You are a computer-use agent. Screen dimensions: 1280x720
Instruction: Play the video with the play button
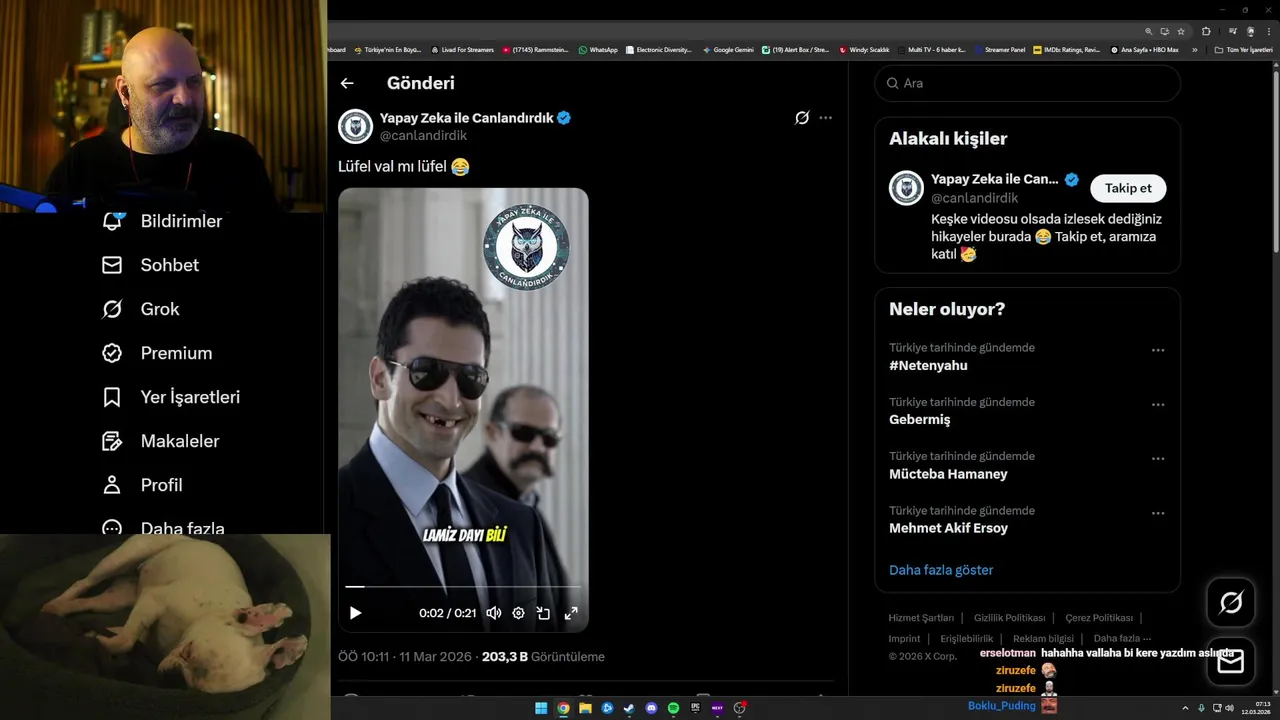click(x=355, y=613)
